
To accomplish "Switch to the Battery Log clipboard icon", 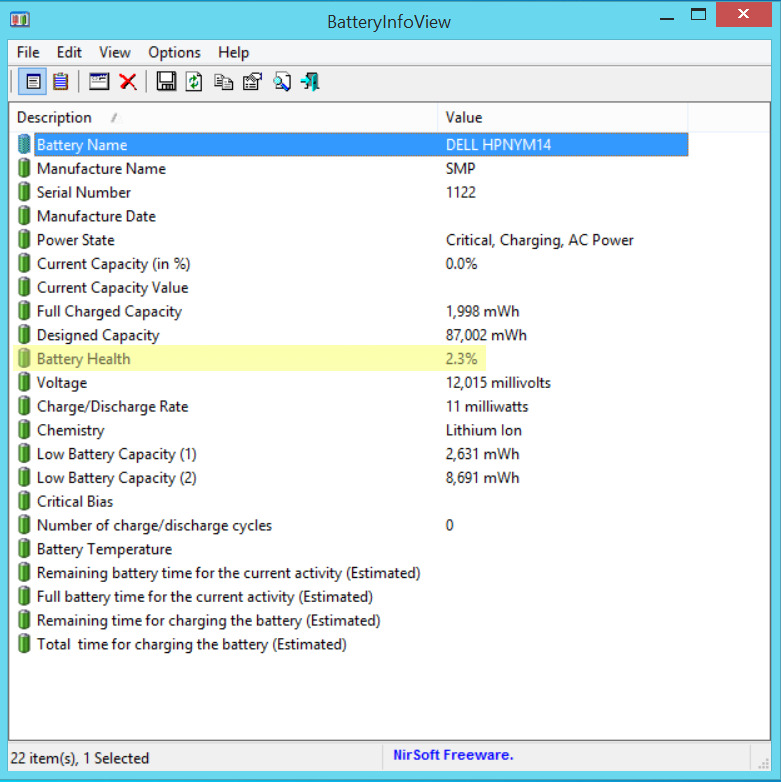I will tap(61, 81).
